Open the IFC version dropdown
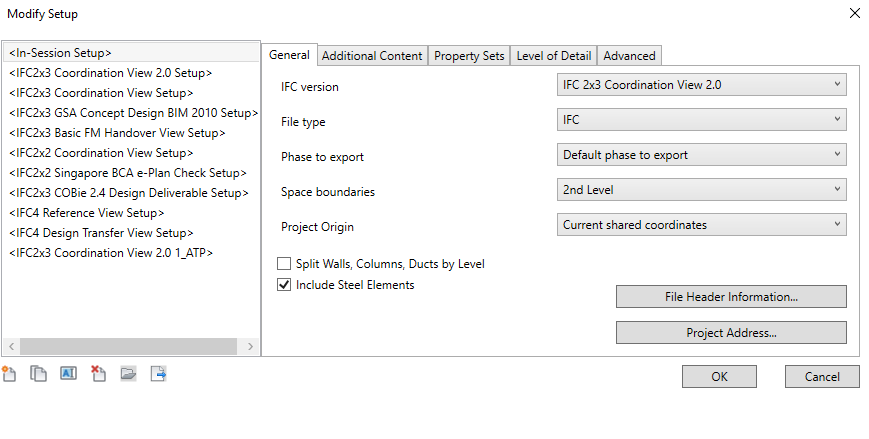 (x=701, y=85)
